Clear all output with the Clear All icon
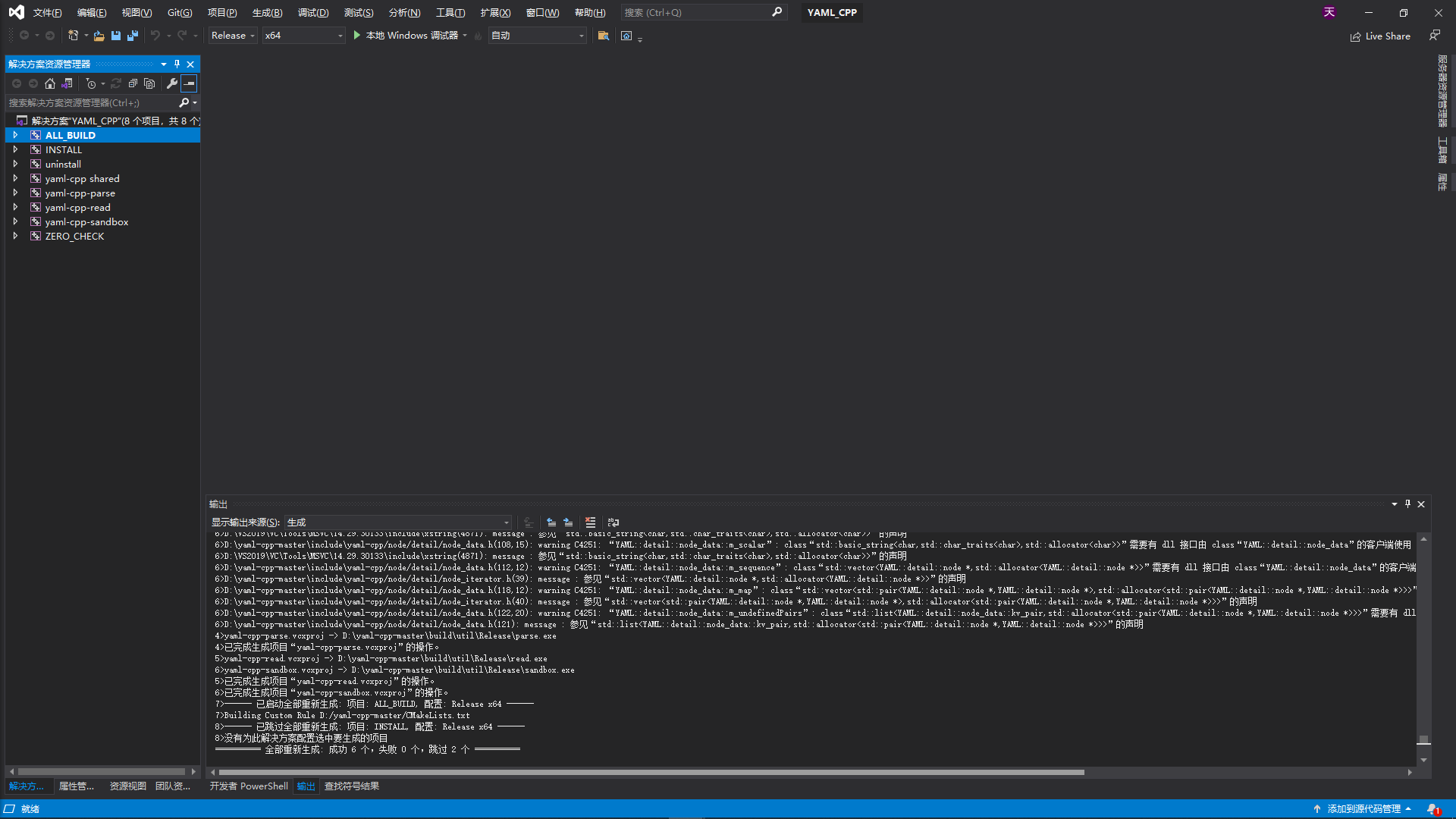The width and height of the screenshot is (1456, 819). point(590,522)
